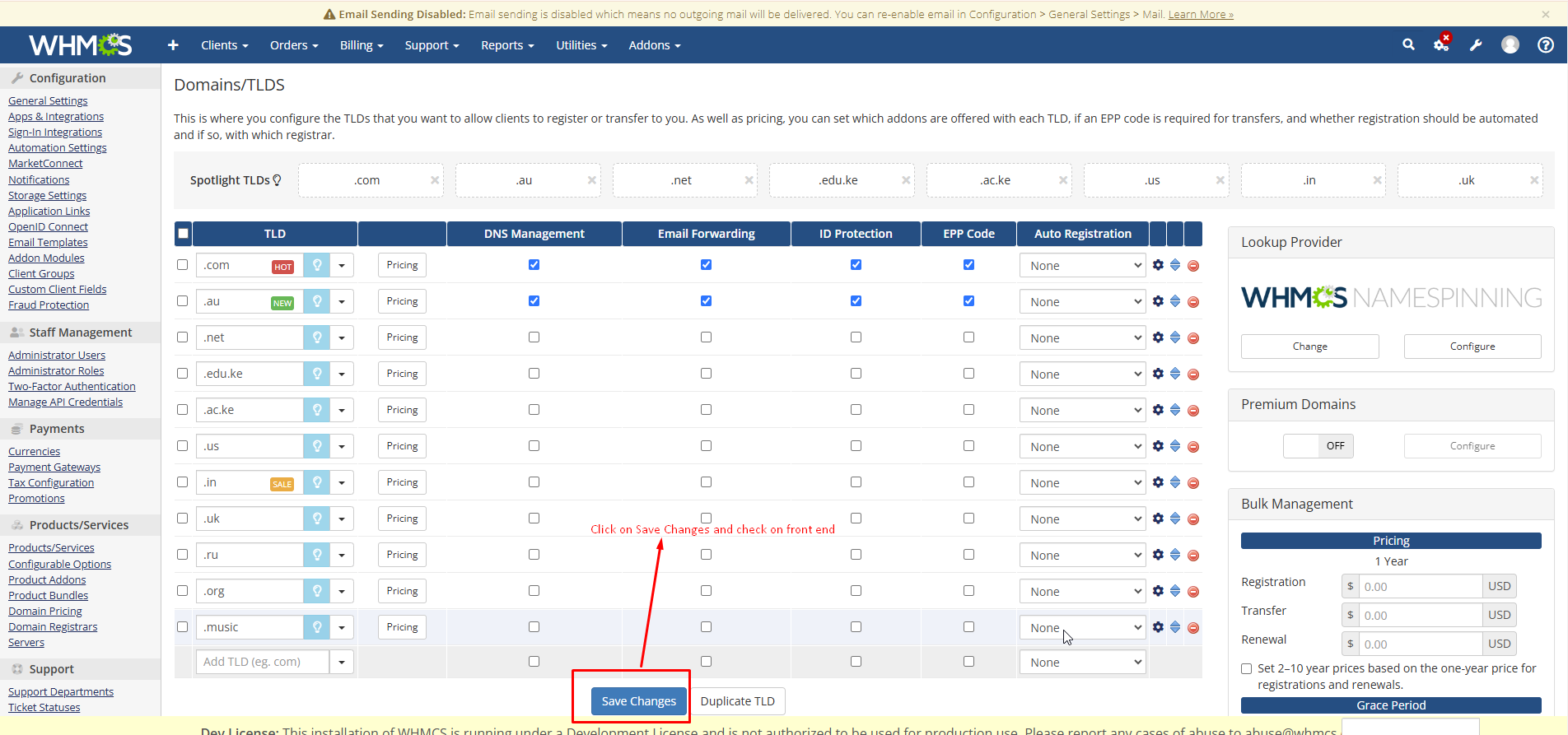Remove .edu.ke from Spotlight TLDs
1568x735 pixels.
click(x=906, y=180)
